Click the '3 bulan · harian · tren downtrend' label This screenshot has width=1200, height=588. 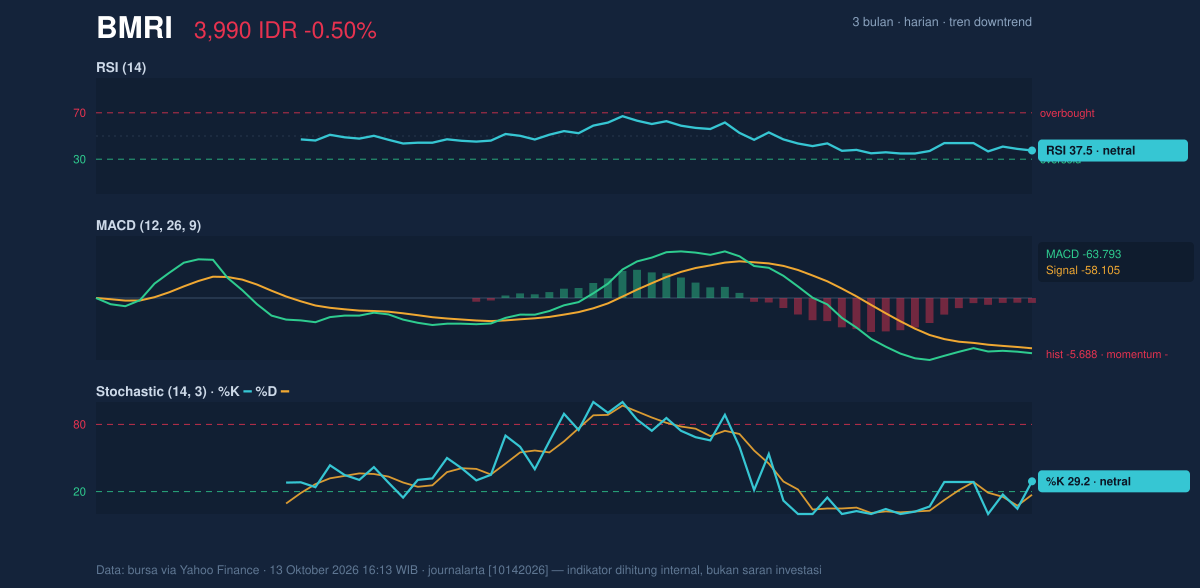click(942, 22)
